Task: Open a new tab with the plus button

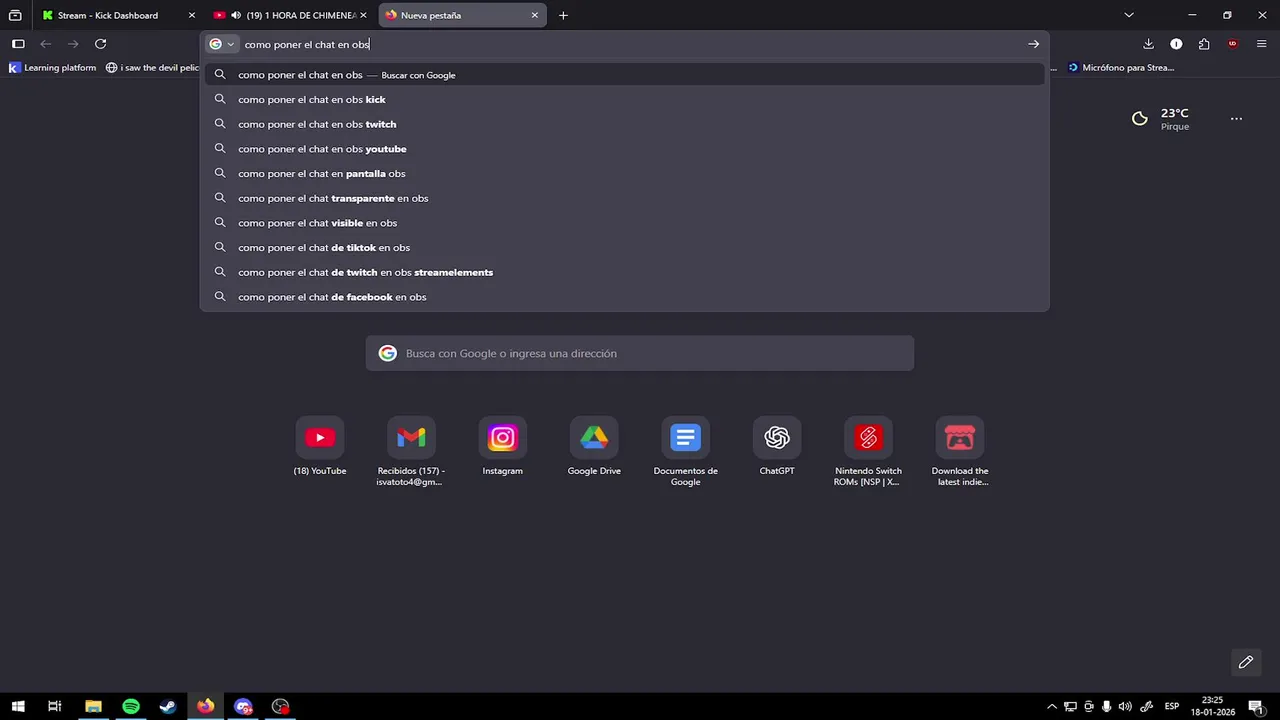Action: 563,15
